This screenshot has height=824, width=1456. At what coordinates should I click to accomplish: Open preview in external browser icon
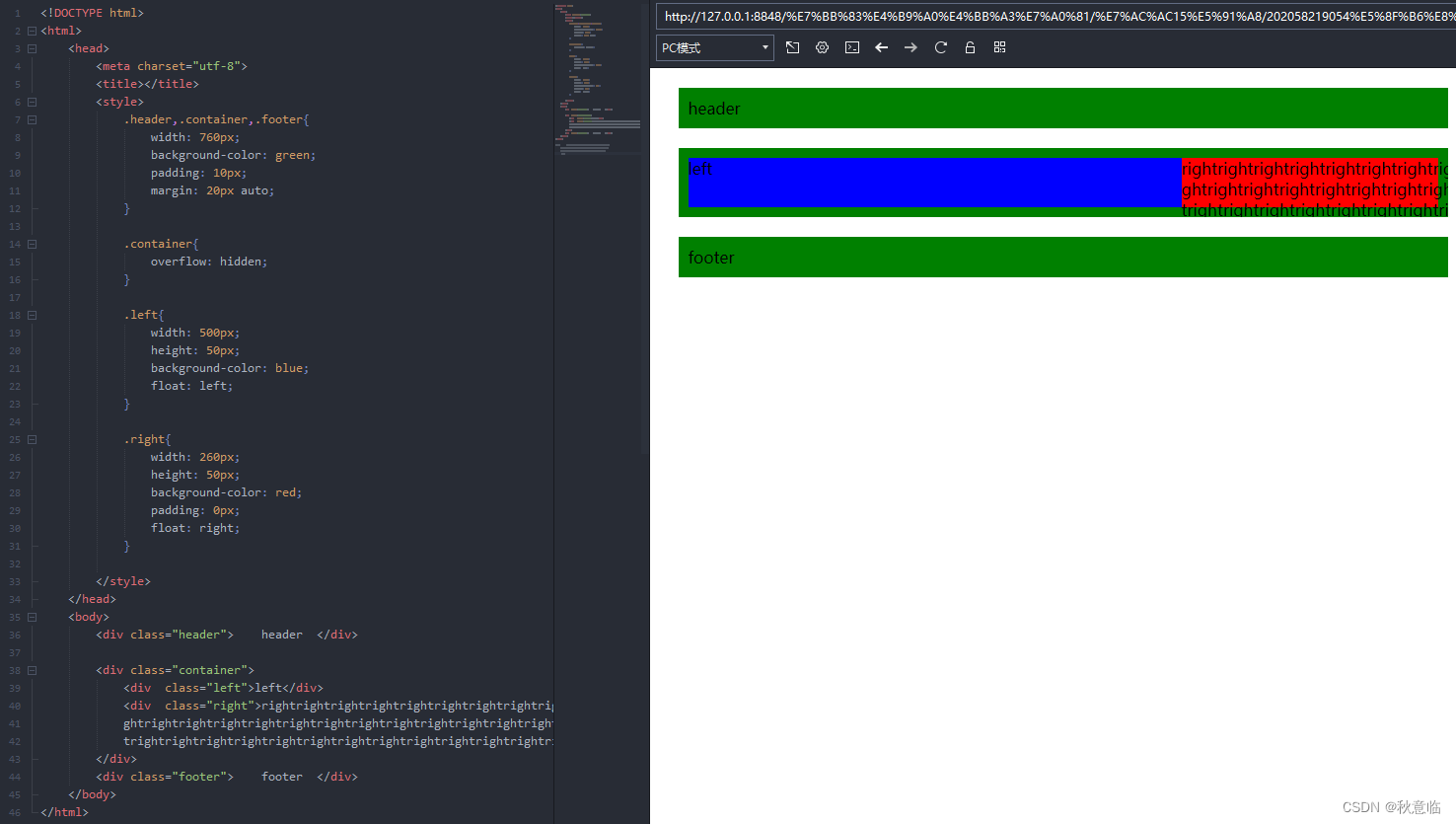[792, 47]
